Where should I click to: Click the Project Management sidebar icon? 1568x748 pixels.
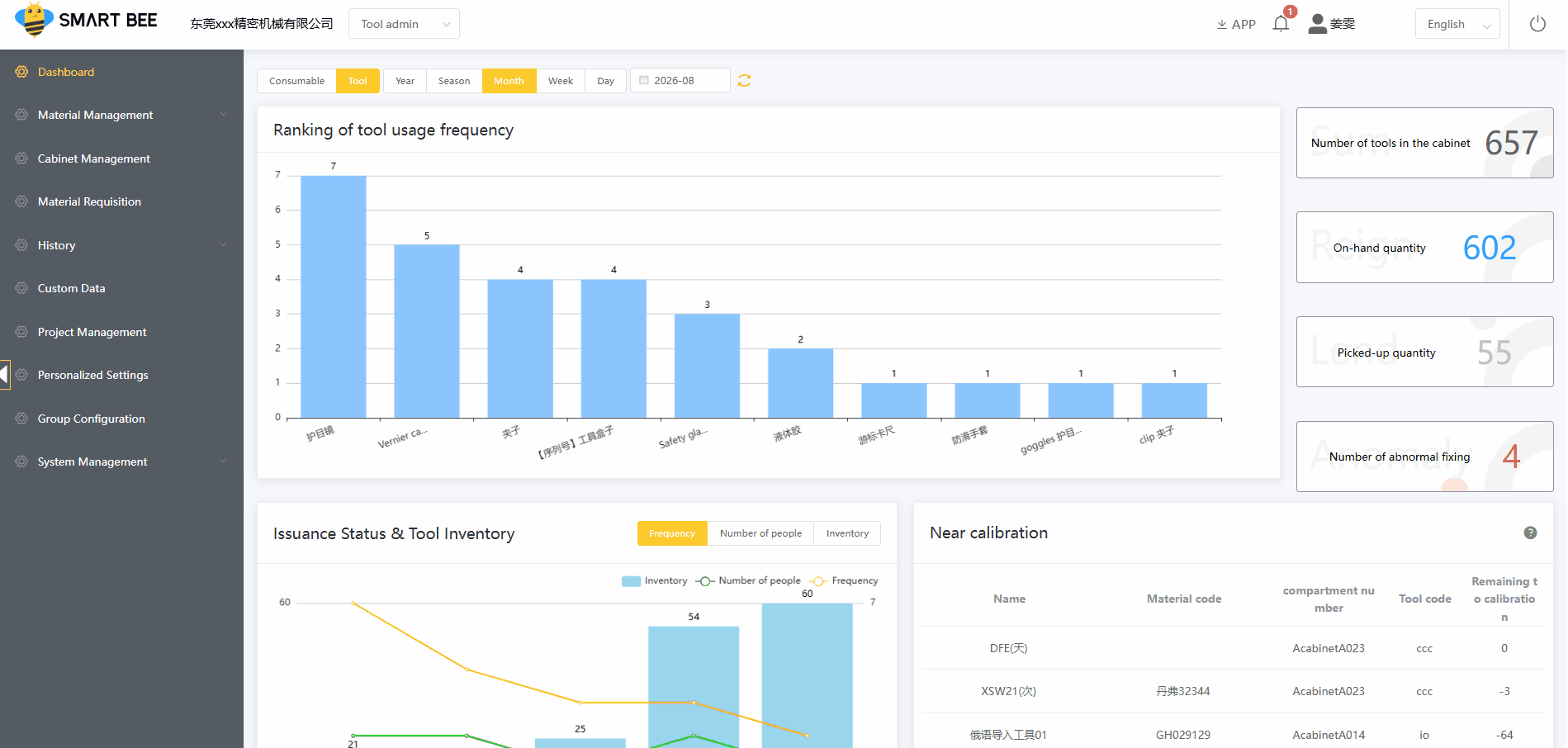[x=21, y=332]
